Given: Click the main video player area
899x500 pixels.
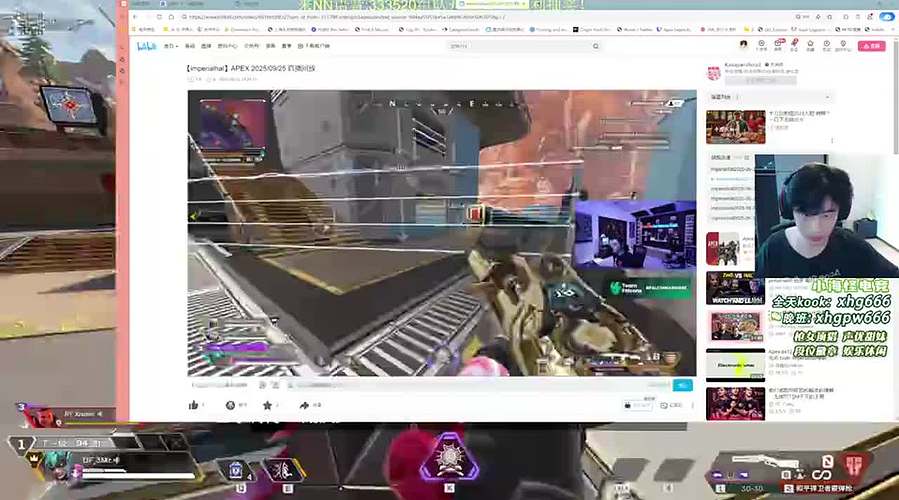Looking at the screenshot, I should click(442, 233).
